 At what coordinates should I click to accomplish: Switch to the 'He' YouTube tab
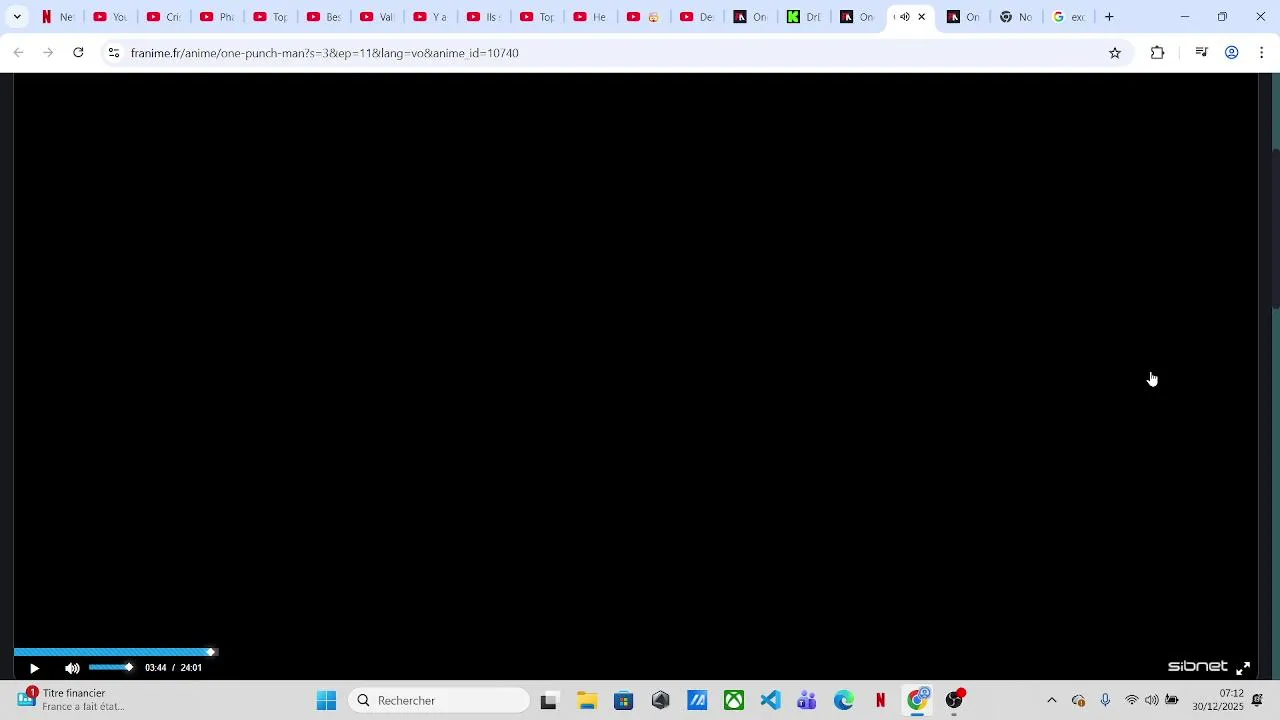pyautogui.click(x=591, y=17)
